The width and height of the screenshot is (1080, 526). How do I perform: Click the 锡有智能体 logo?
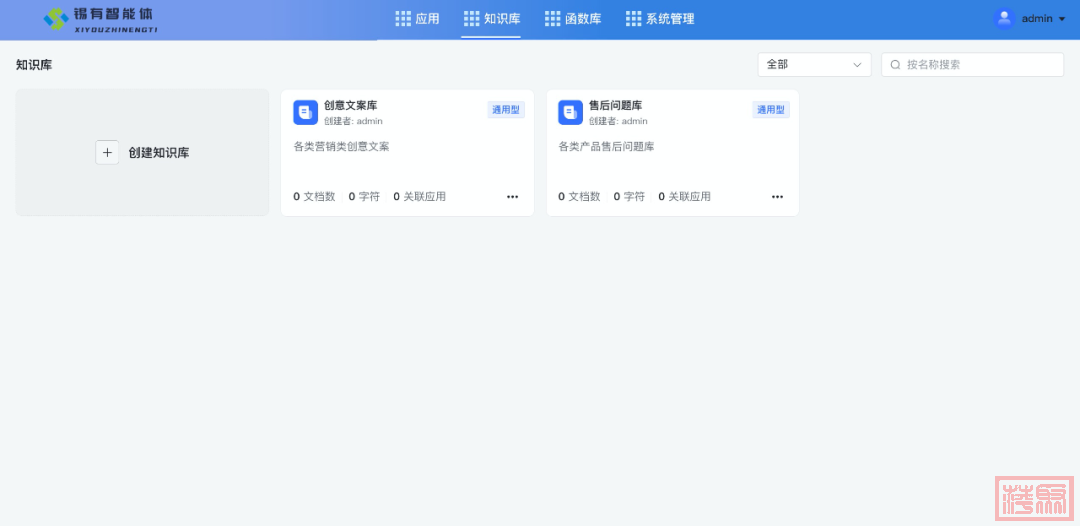pos(100,19)
